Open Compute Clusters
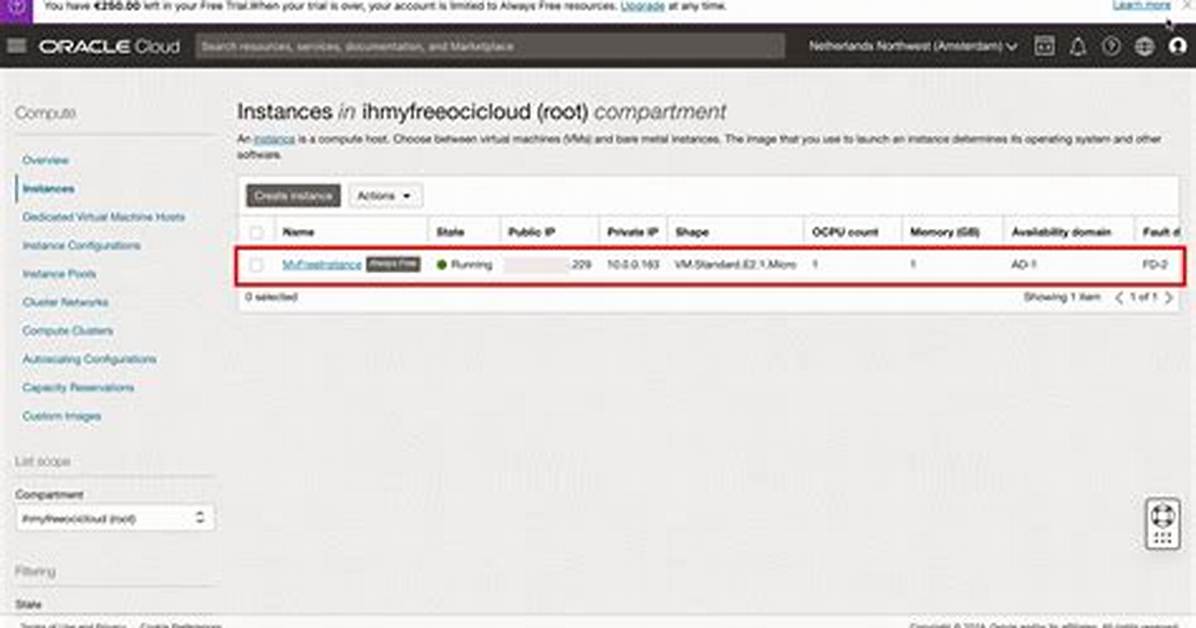Screen dimensions: 1196x628 pos(68,330)
